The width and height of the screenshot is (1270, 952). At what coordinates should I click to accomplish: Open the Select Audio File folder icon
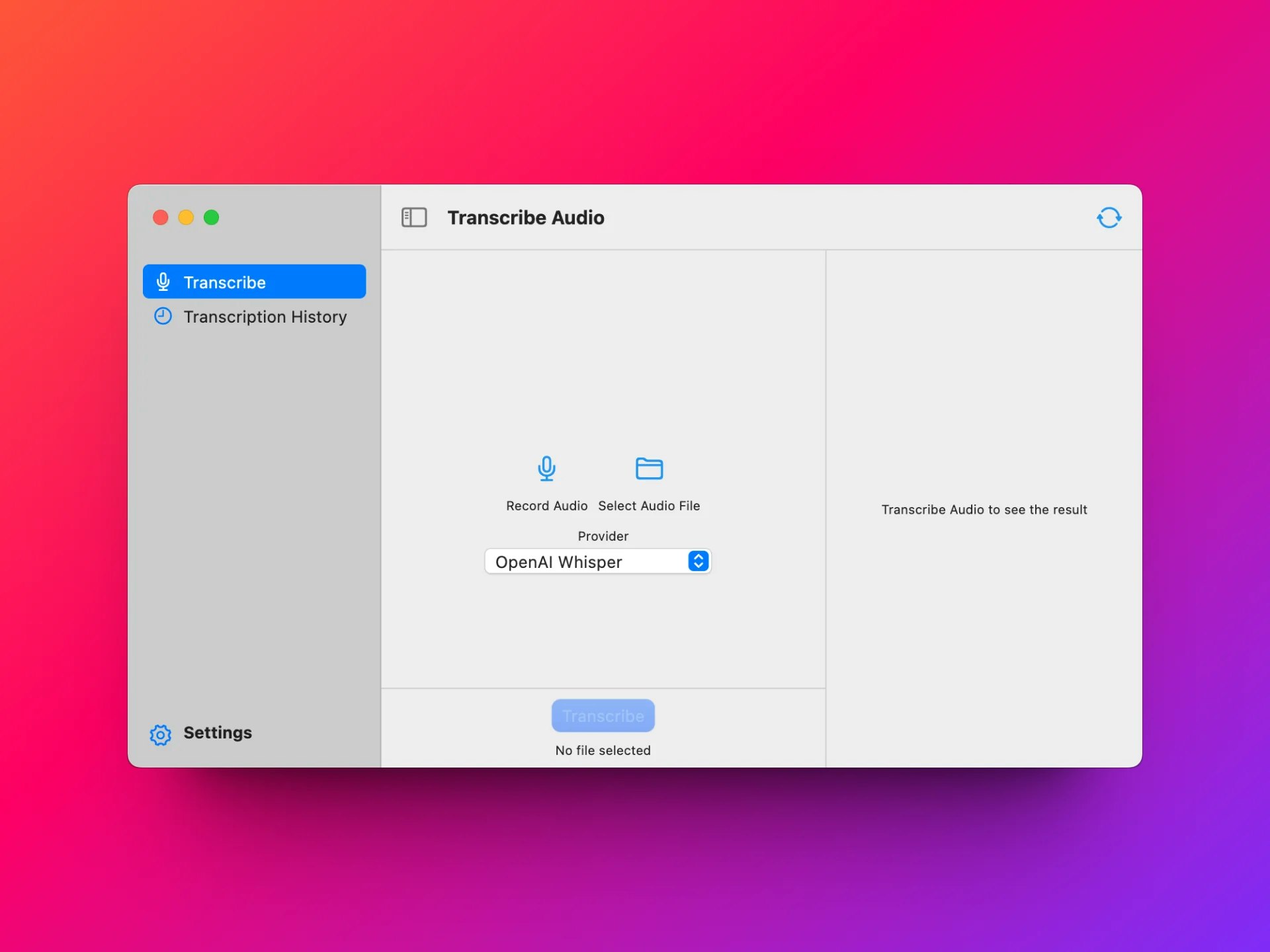click(650, 469)
